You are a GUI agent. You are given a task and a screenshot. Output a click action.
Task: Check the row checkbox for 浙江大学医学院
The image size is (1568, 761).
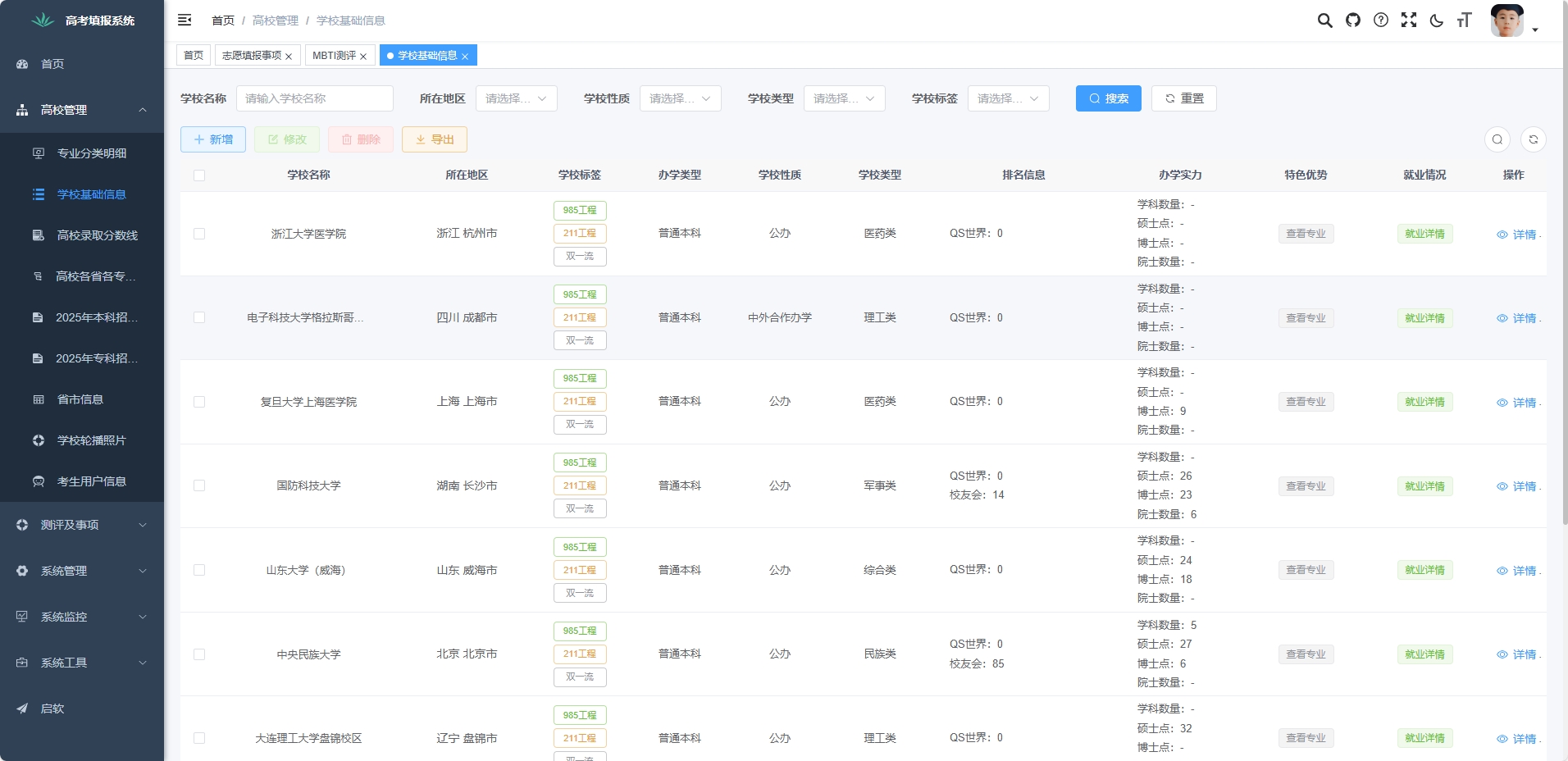(199, 234)
